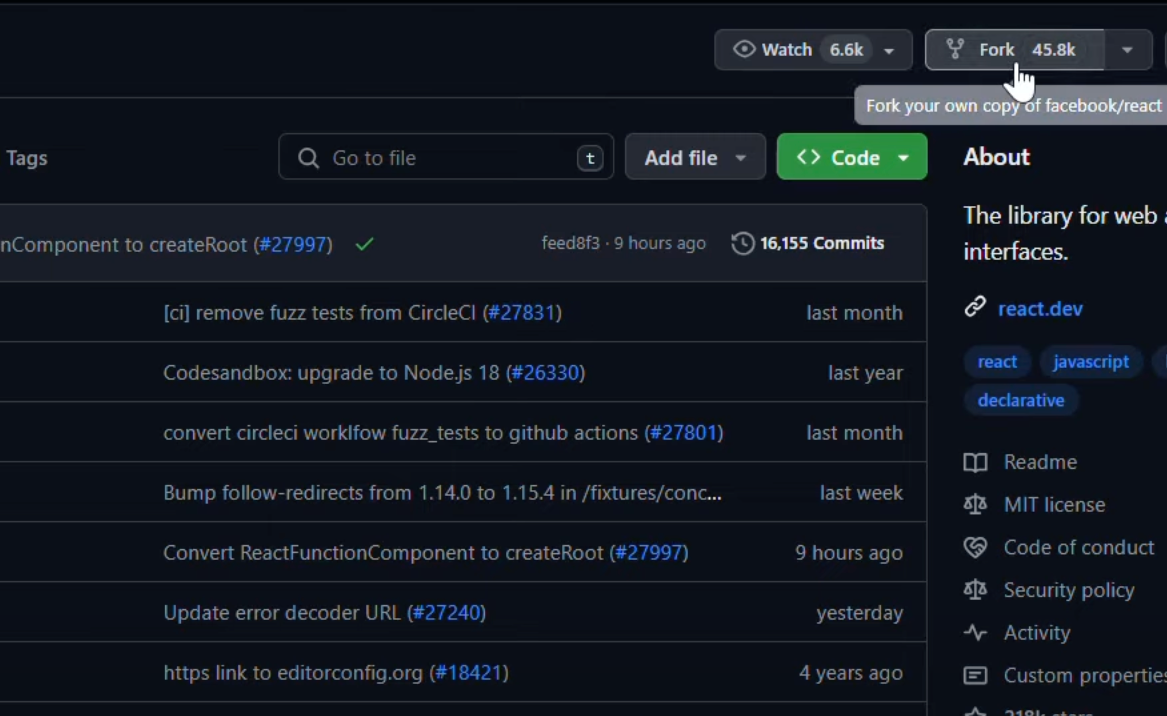Click the Code of conduct icon
The height and width of the screenshot is (716, 1167).
(975, 547)
